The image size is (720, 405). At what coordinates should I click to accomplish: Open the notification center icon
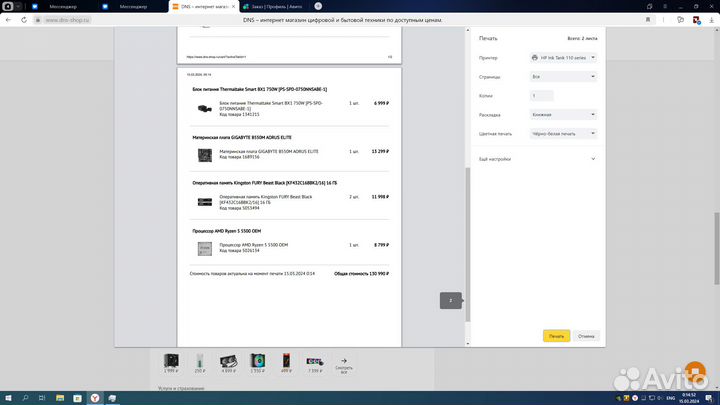pyautogui.click(x=709, y=398)
